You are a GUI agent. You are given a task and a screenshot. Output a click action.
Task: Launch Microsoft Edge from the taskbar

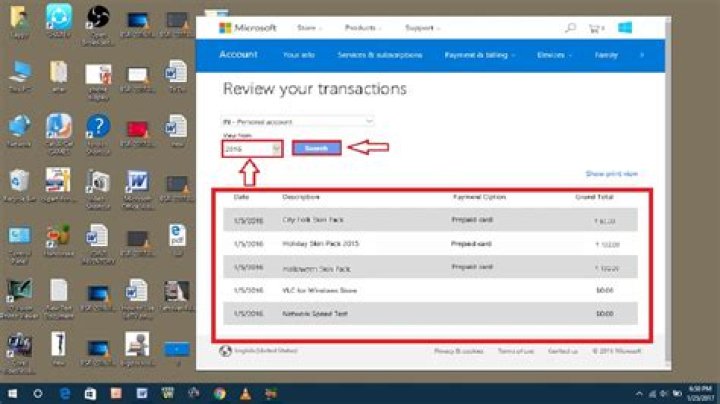click(x=65, y=393)
